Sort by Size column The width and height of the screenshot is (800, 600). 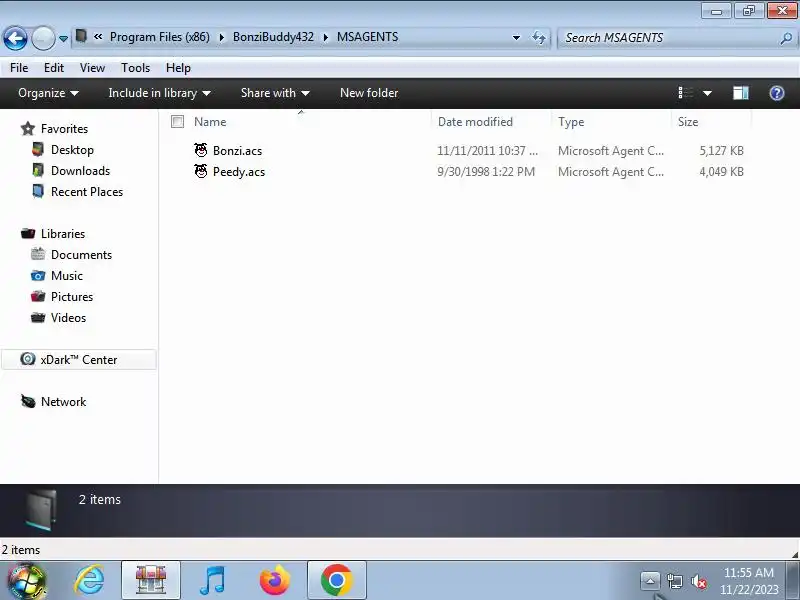[x=688, y=122]
